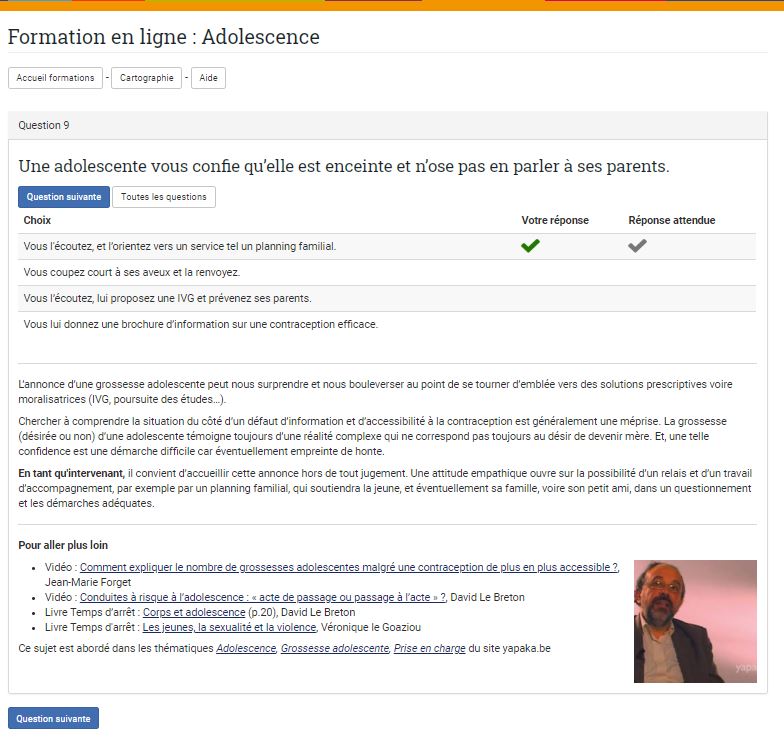Click the 'Votre réponse' column header
Image resolution: width=784 pixels, height=738 pixels.
[555, 220]
